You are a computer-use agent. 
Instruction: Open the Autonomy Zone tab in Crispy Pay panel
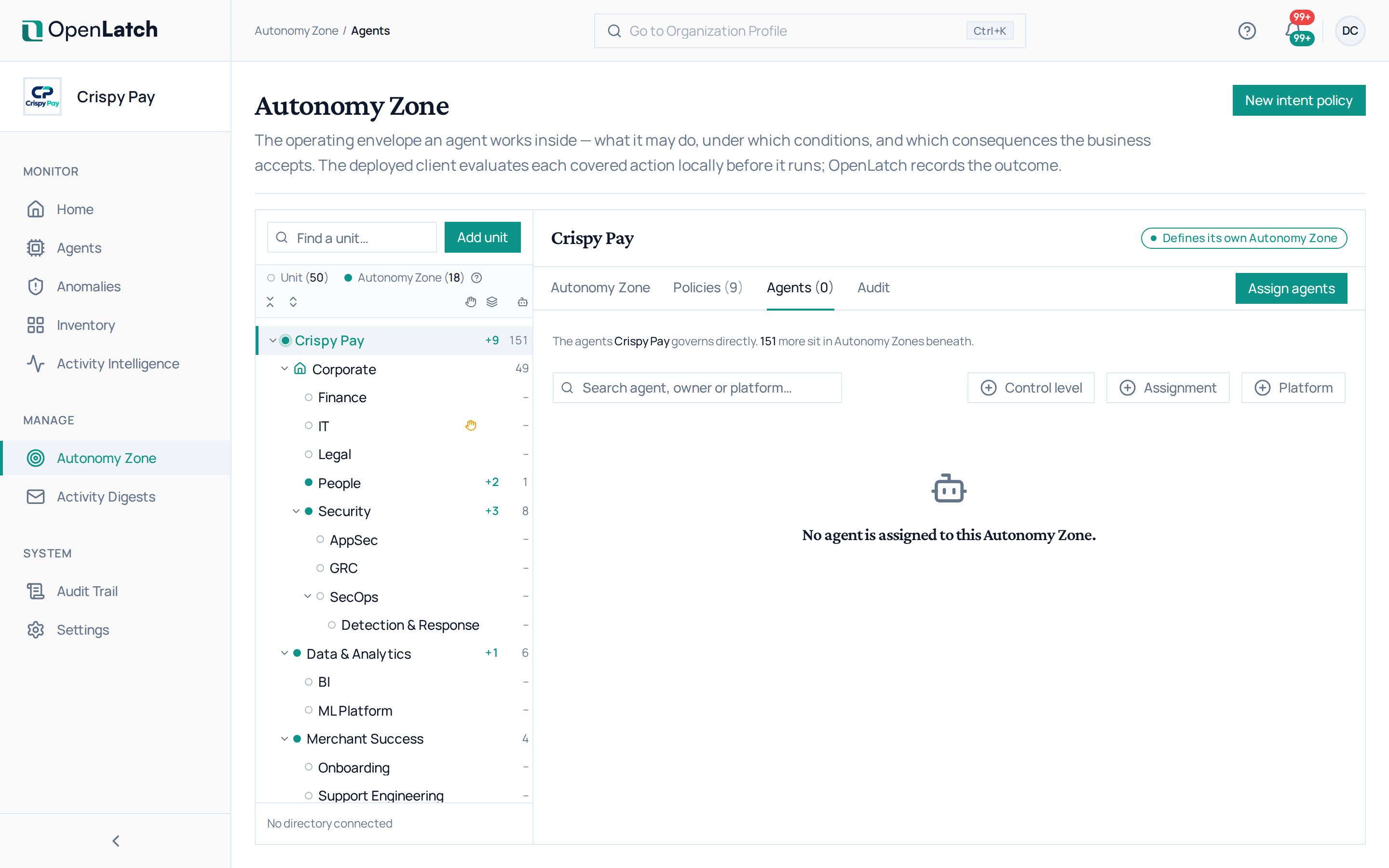tap(600, 287)
